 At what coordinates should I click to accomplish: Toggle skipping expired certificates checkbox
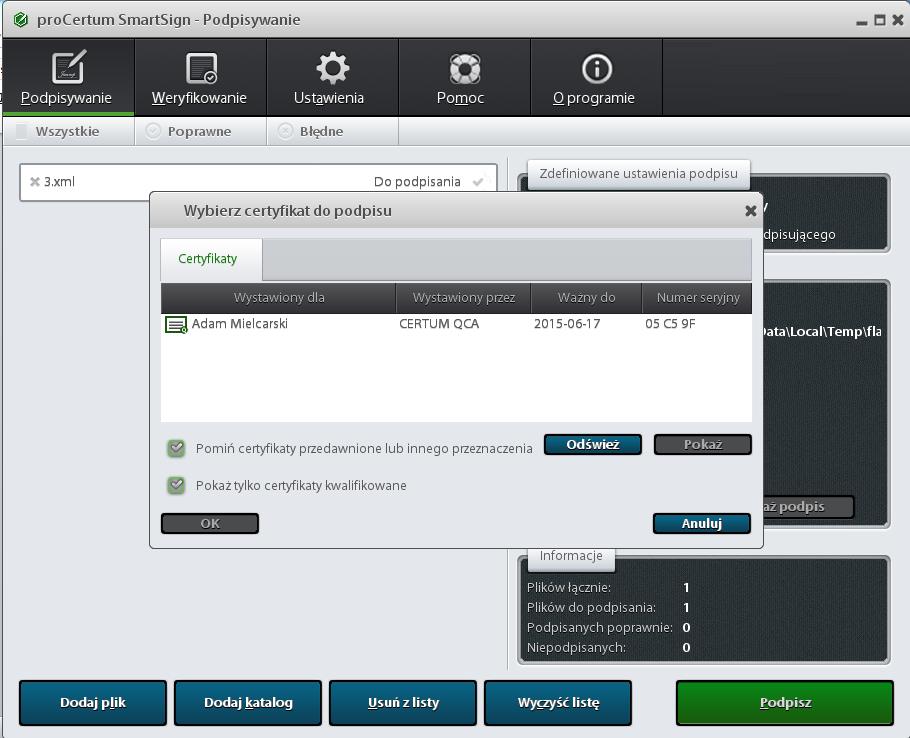point(177,448)
